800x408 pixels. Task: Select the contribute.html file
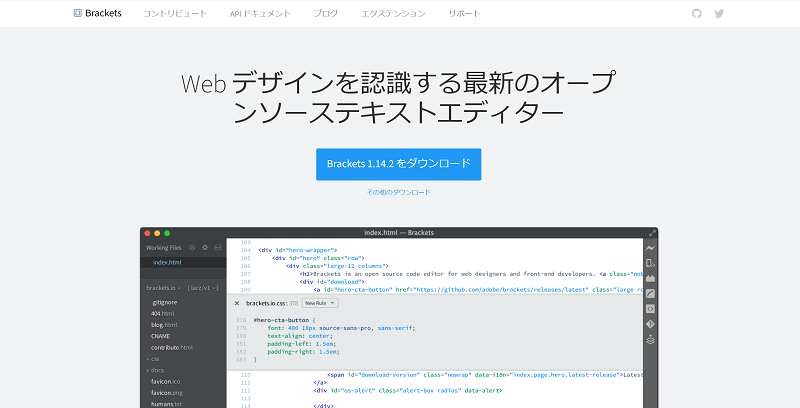click(x=172, y=347)
